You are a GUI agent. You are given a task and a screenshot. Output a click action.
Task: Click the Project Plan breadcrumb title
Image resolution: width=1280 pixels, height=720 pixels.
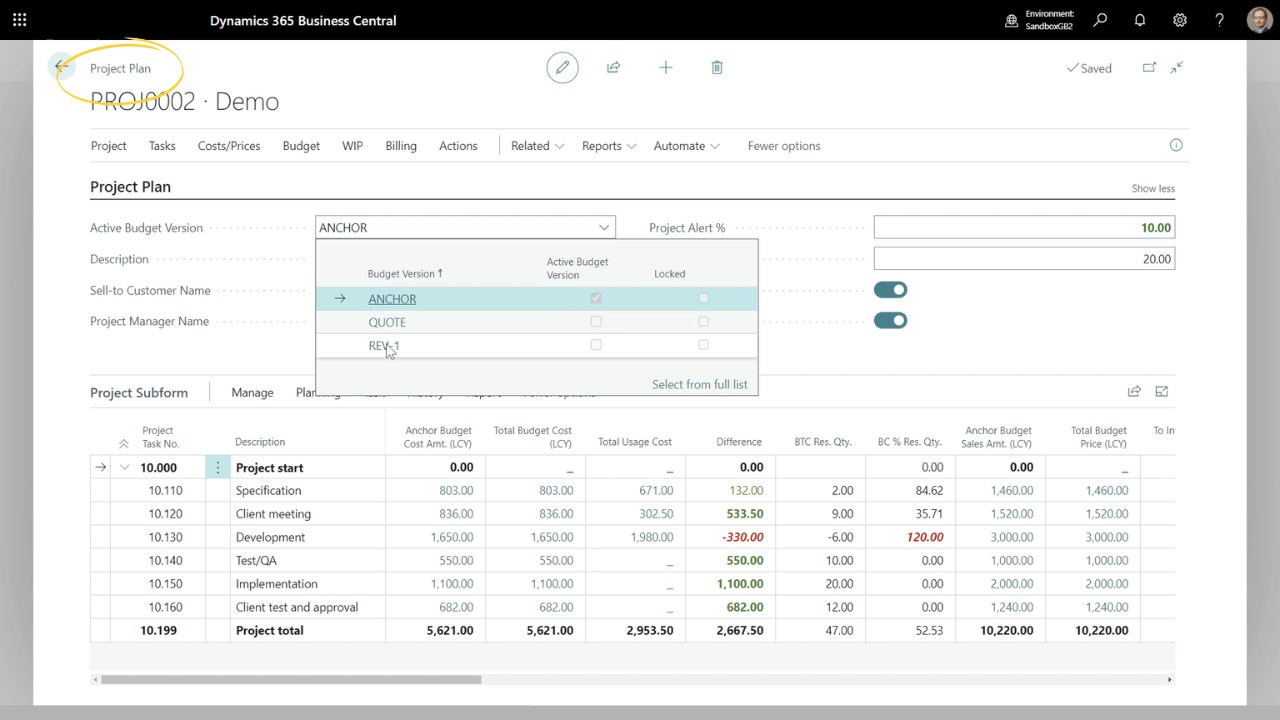pos(120,68)
